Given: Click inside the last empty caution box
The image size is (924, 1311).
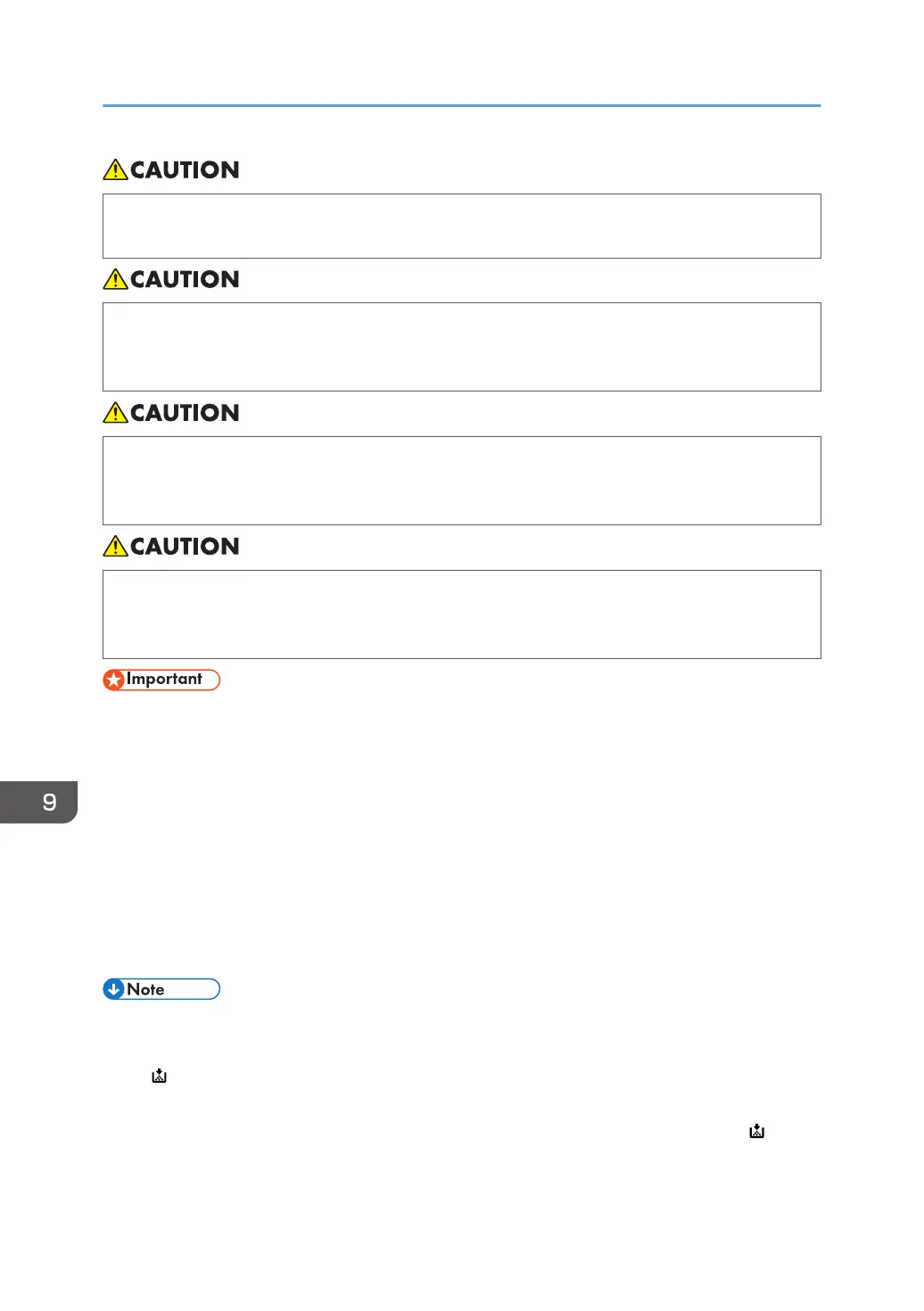Looking at the screenshot, I should click(x=462, y=614).
